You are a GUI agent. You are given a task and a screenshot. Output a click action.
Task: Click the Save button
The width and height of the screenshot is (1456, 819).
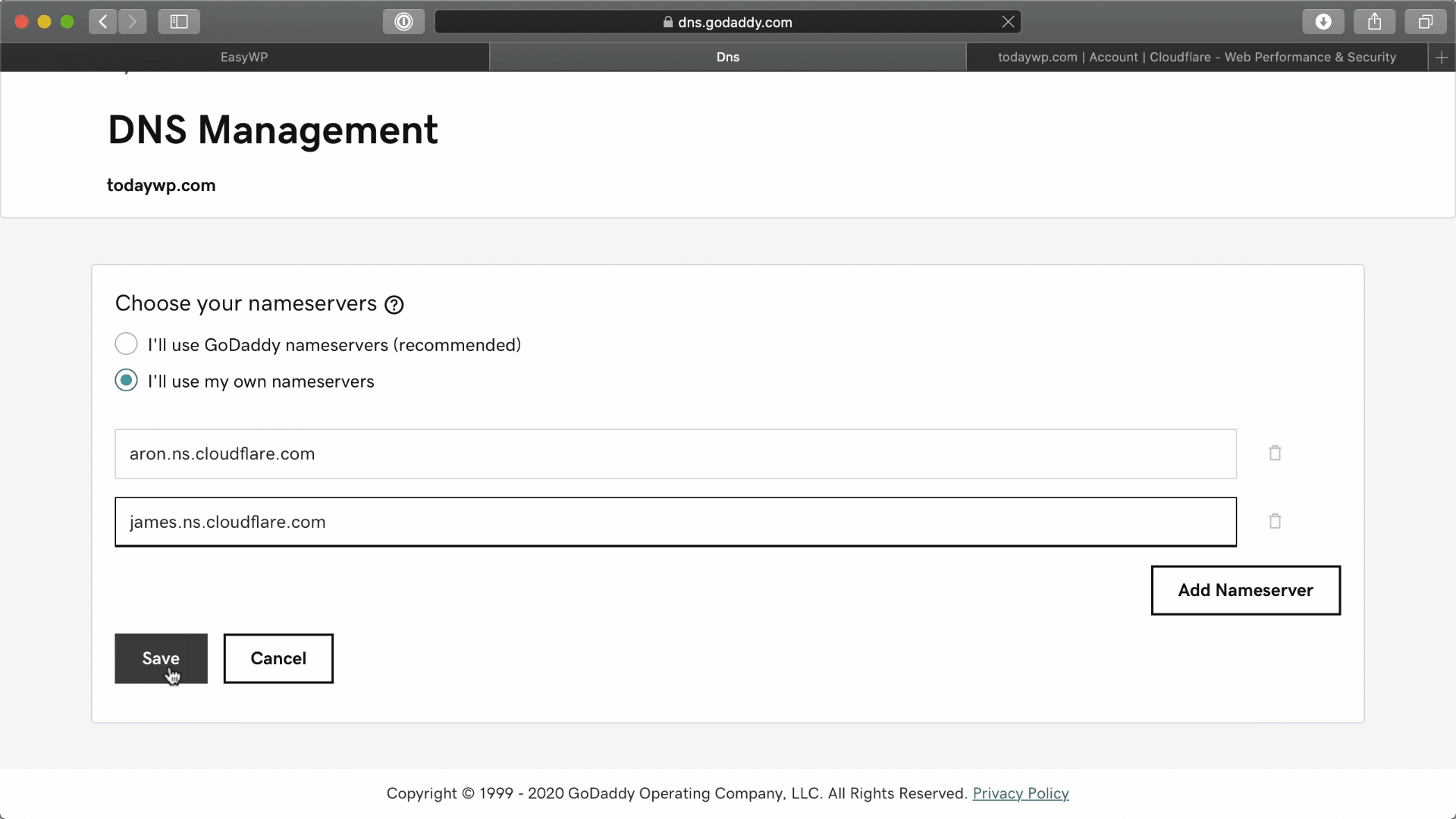(161, 658)
